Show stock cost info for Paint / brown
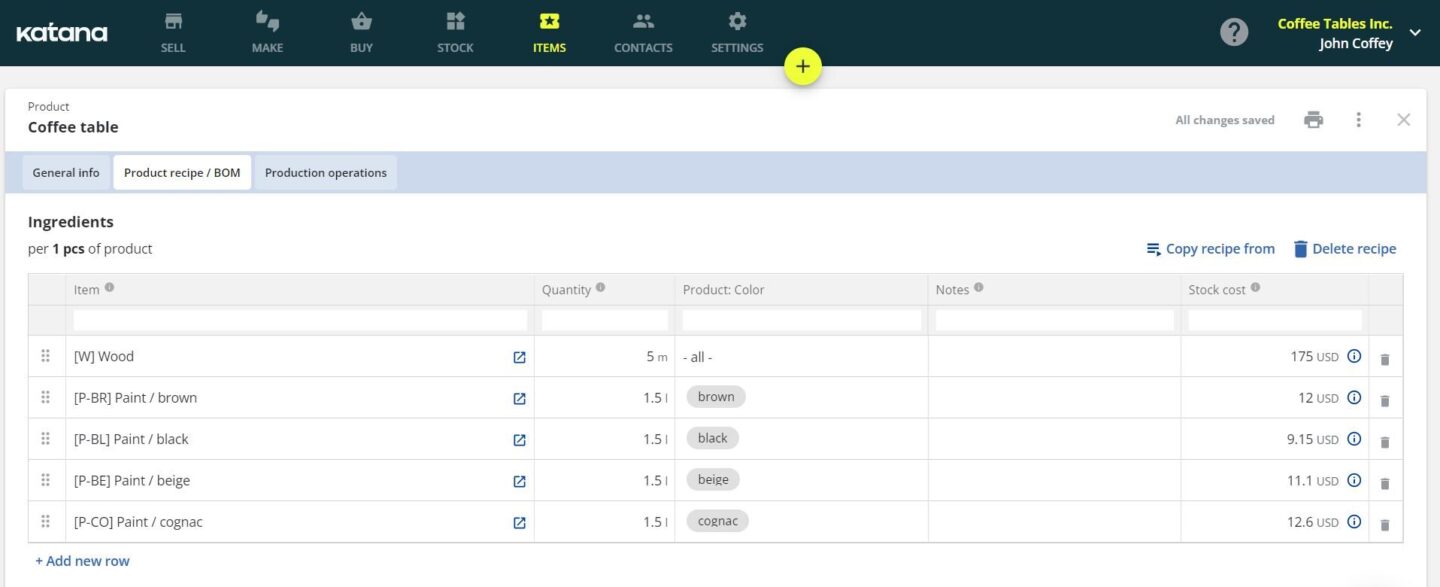 pyautogui.click(x=1355, y=397)
